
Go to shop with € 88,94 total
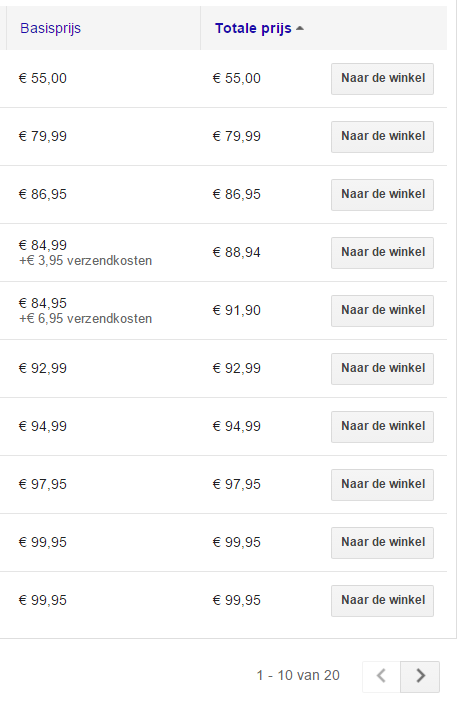click(382, 253)
